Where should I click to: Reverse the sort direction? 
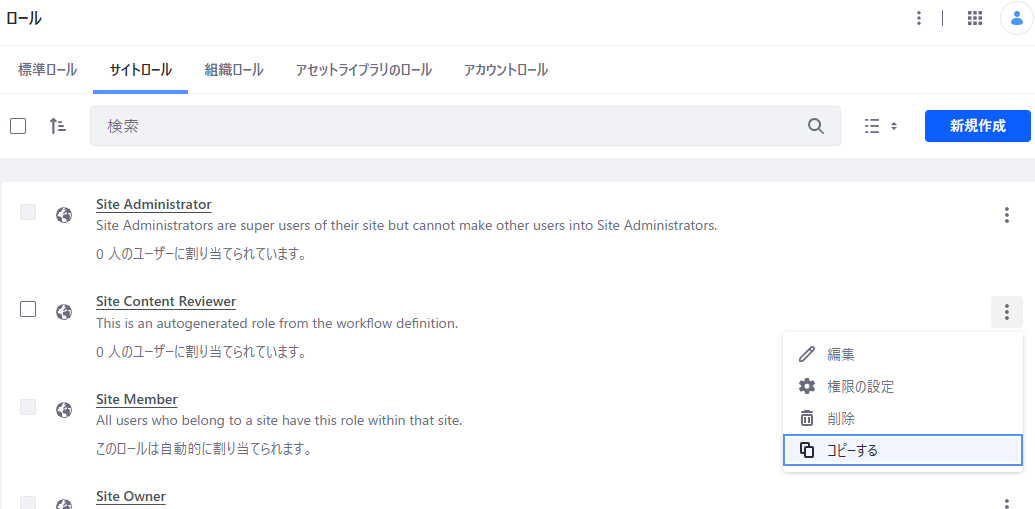click(58, 126)
